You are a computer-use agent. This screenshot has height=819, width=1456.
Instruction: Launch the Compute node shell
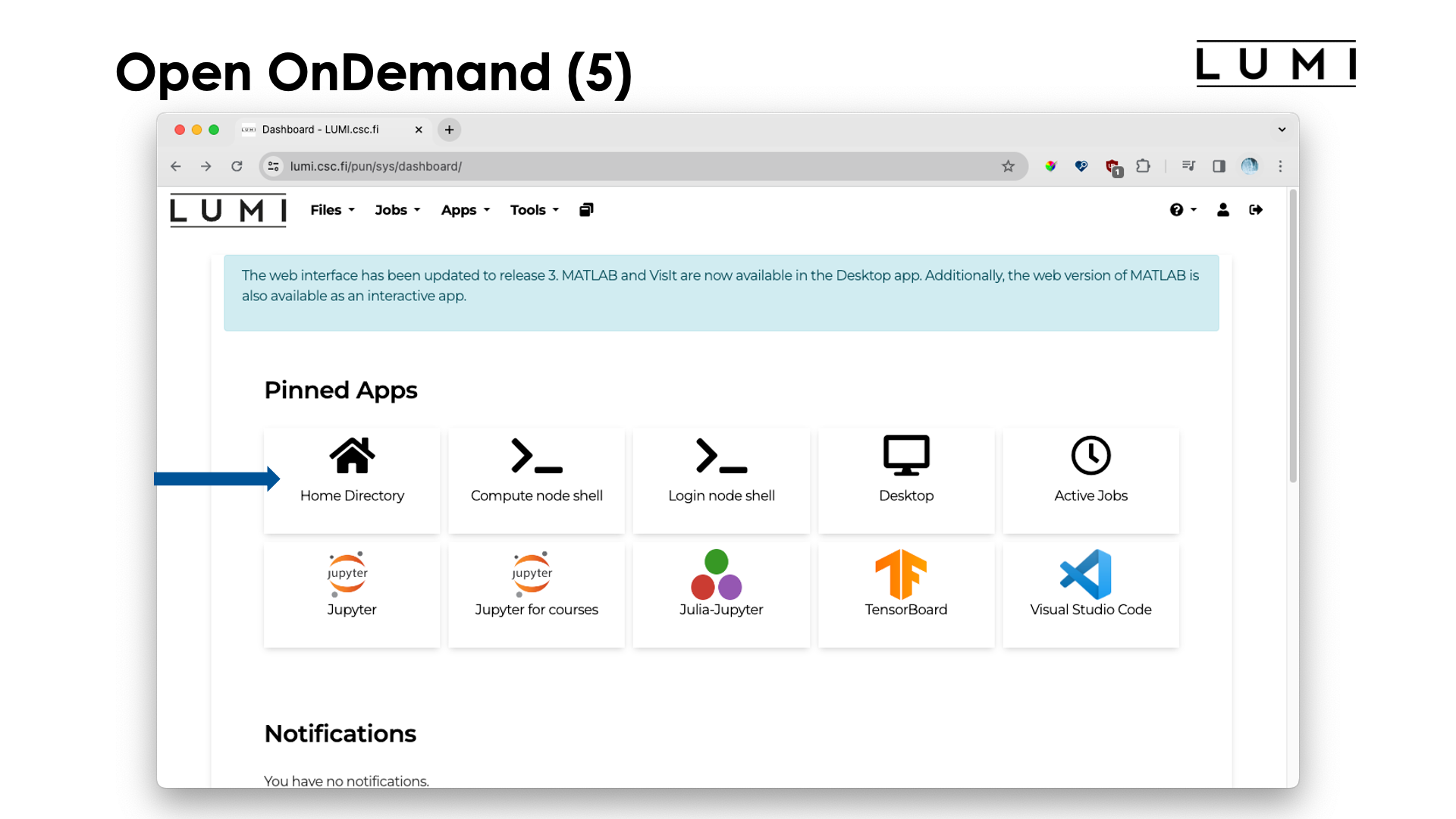click(536, 481)
